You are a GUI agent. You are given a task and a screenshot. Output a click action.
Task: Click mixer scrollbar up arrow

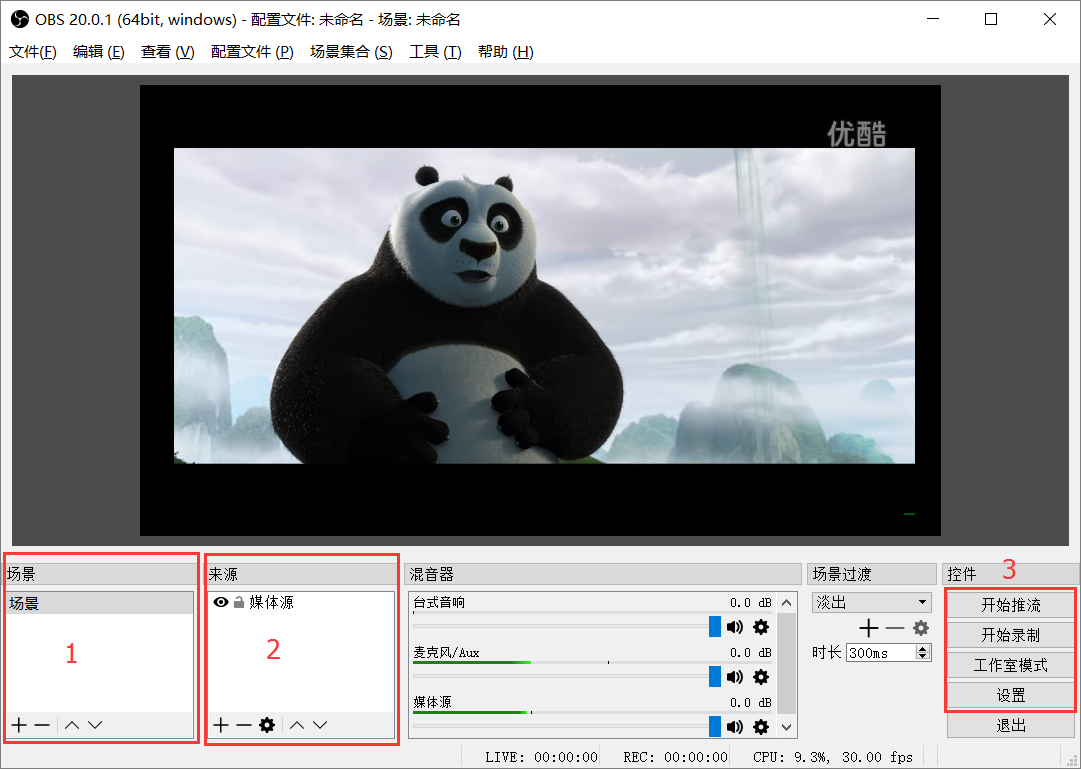[x=787, y=603]
